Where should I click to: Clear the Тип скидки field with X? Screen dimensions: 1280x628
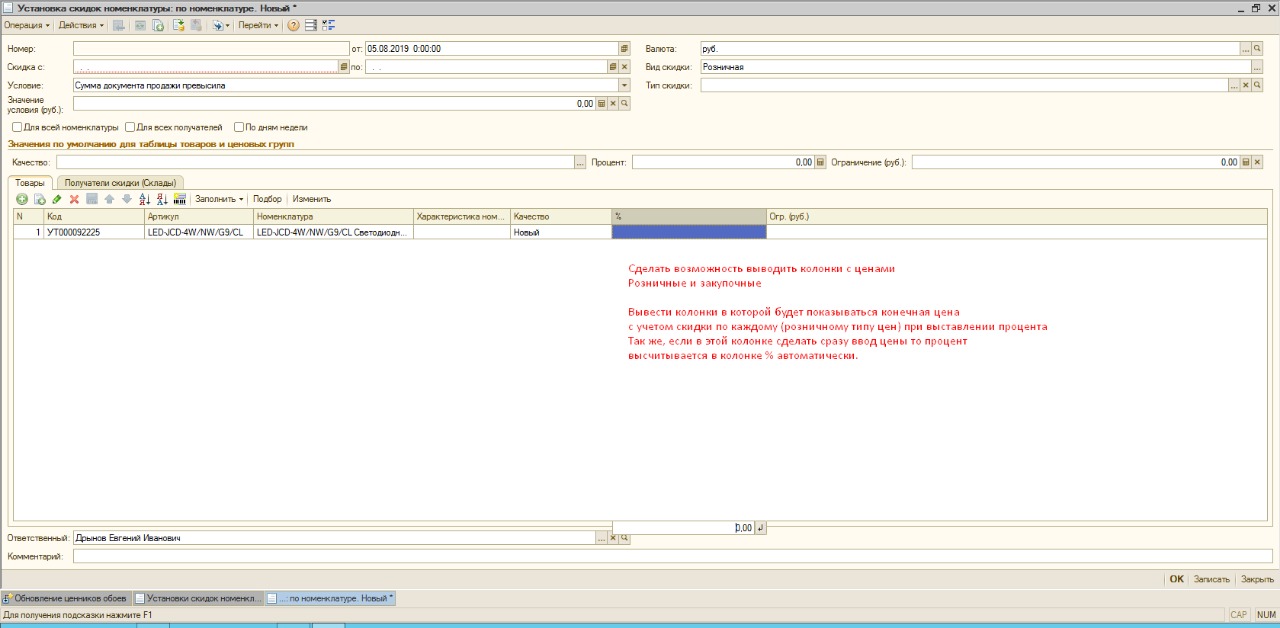tap(1246, 86)
